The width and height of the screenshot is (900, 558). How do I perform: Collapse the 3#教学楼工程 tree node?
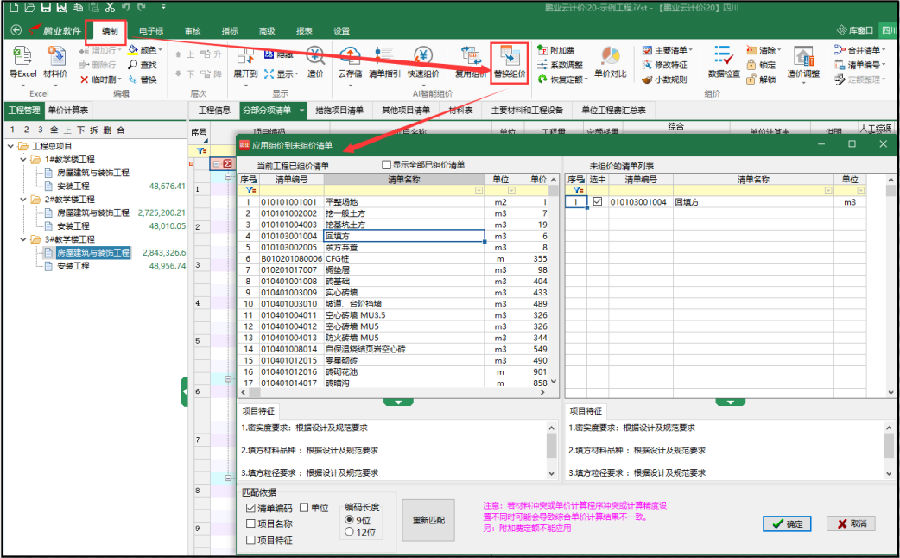(x=22, y=240)
